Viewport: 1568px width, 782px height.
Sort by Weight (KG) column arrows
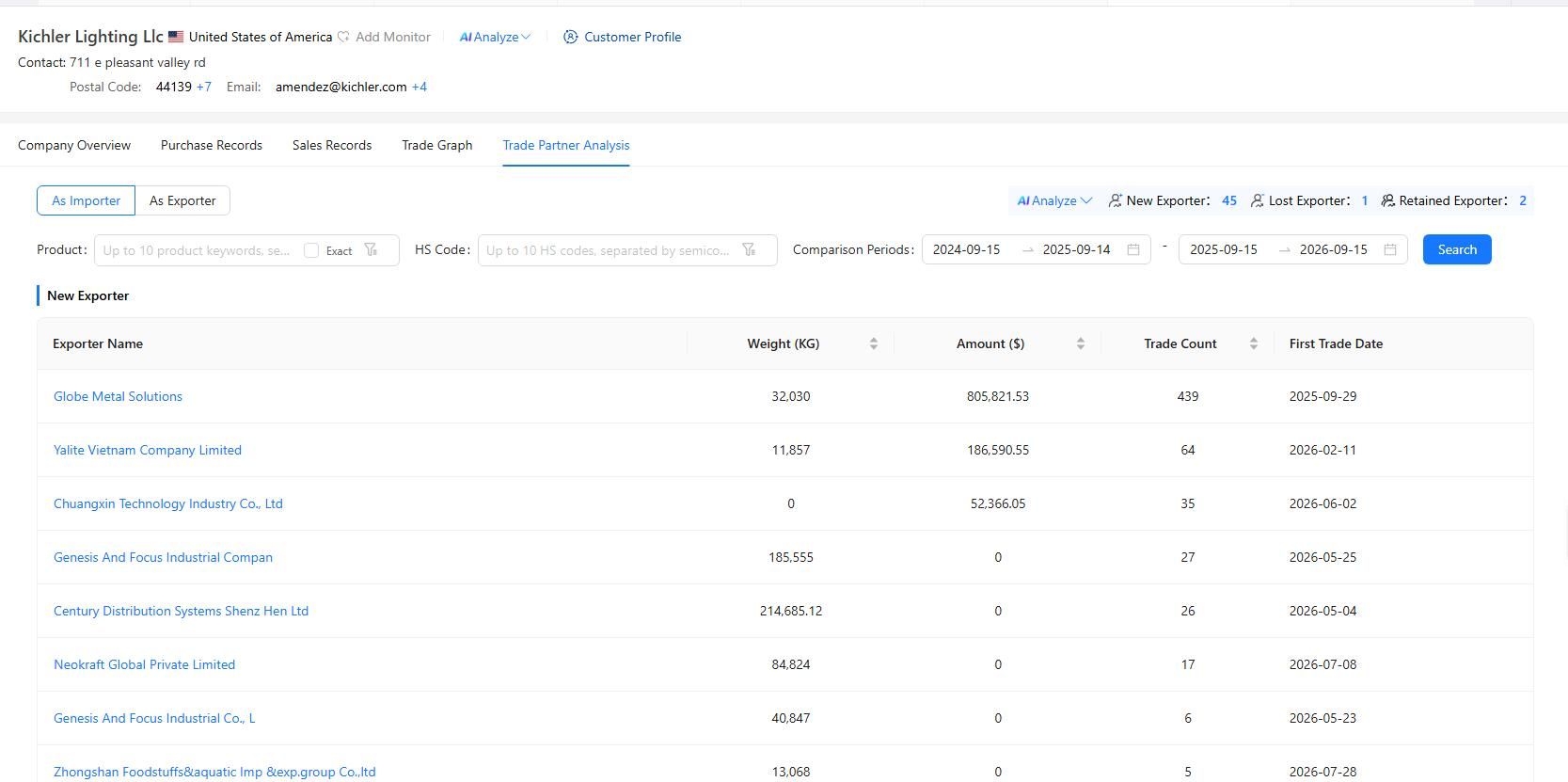tap(874, 343)
